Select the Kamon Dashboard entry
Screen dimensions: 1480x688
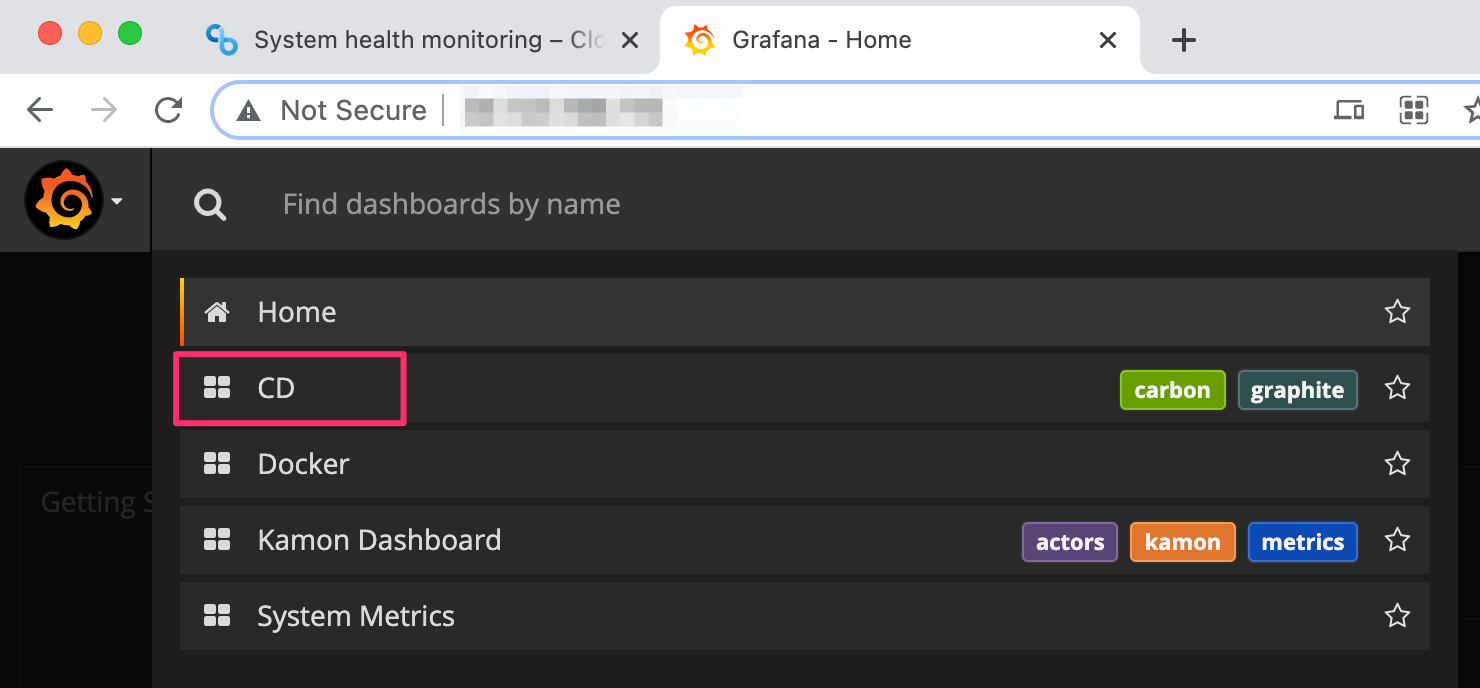click(379, 540)
